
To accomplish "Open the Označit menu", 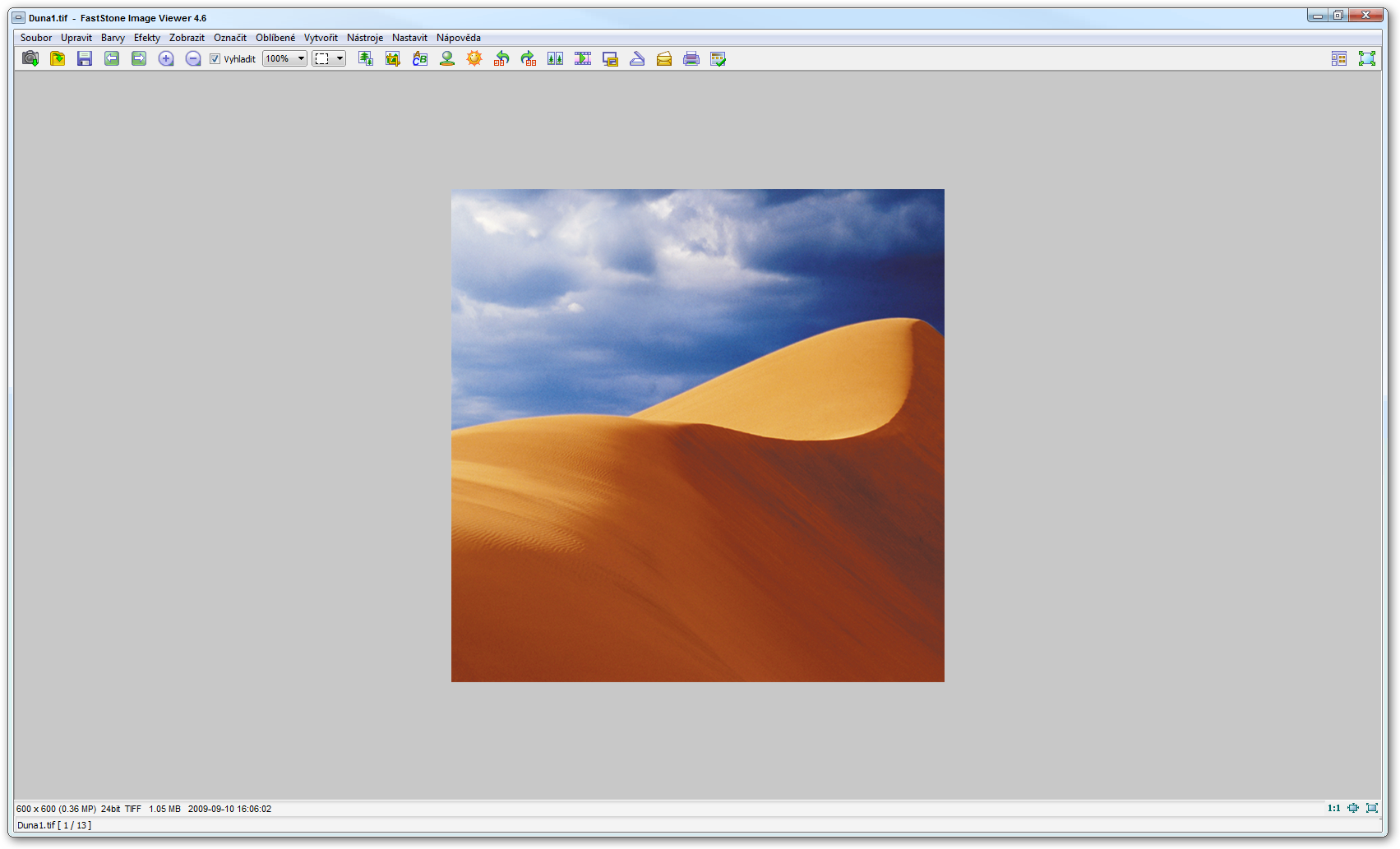I will pos(230,38).
